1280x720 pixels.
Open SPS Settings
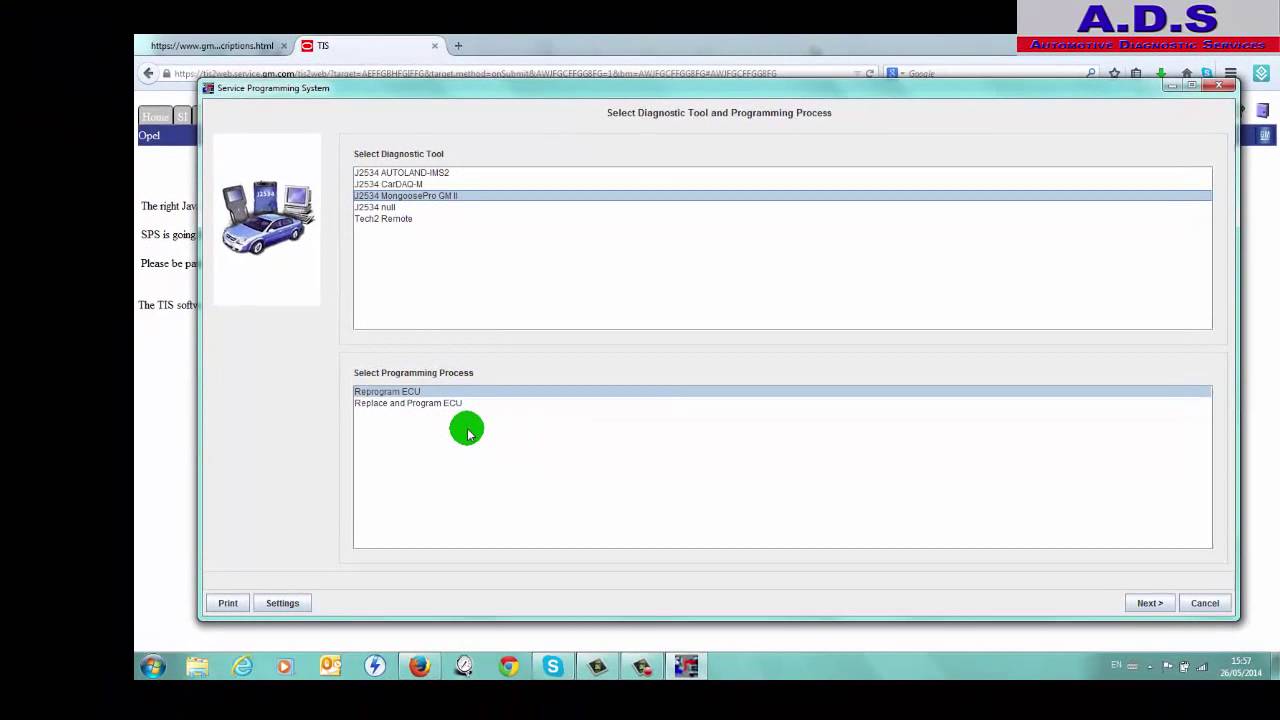coord(282,603)
